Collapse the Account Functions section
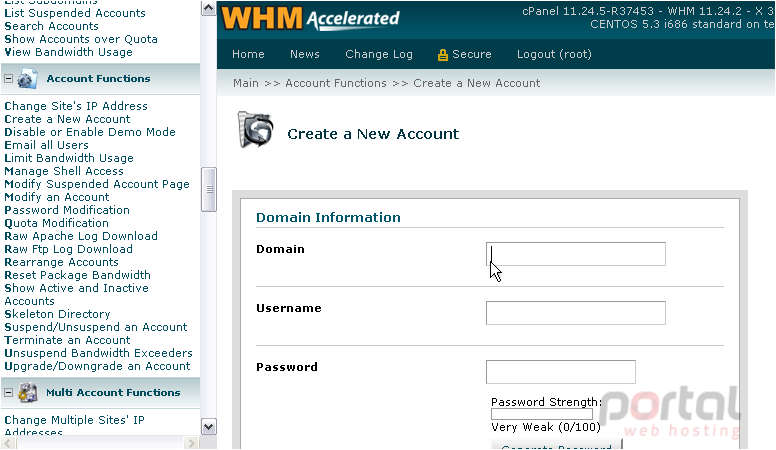 (x=8, y=79)
